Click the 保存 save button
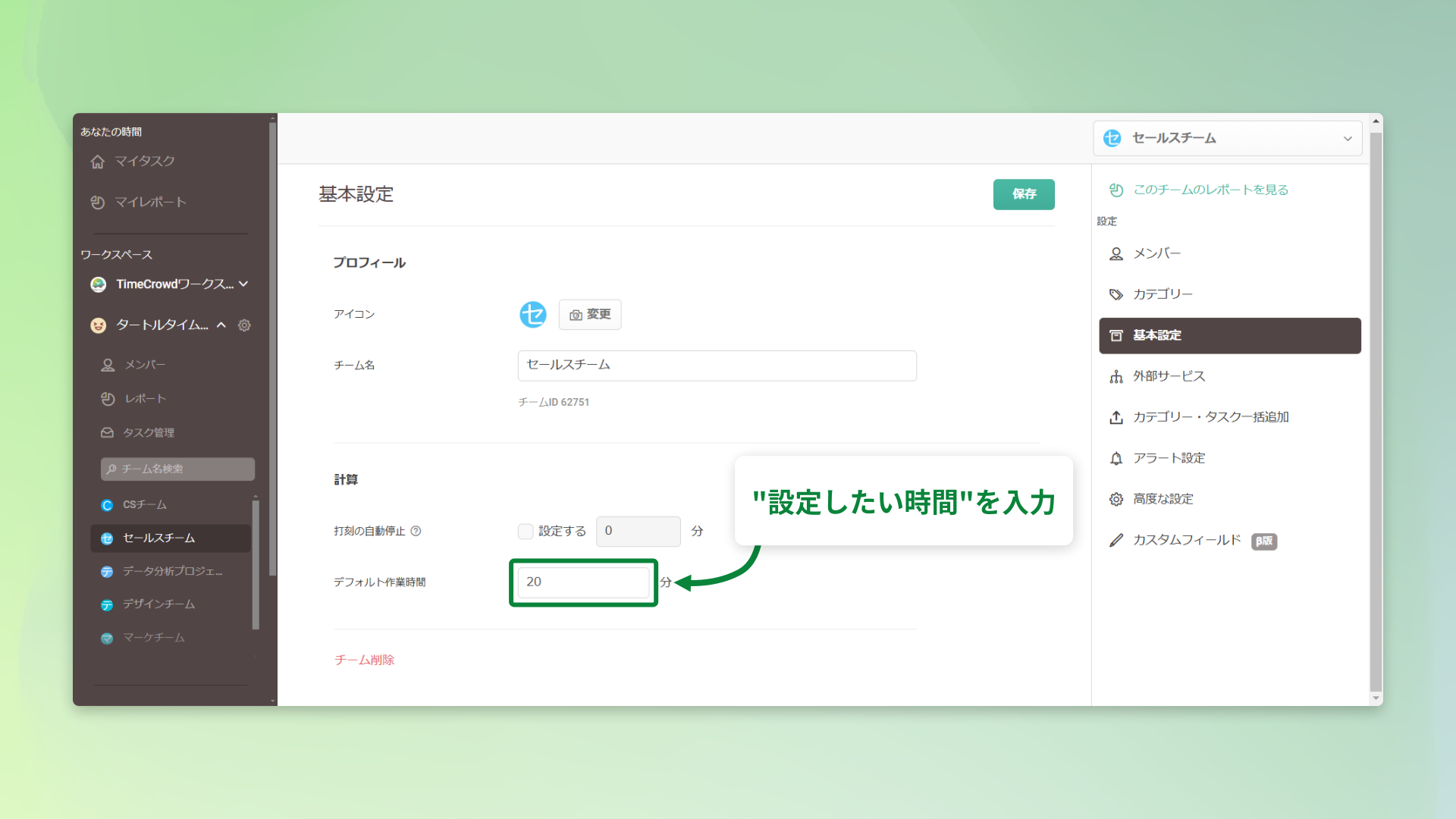The width and height of the screenshot is (1456, 819). tap(1023, 194)
